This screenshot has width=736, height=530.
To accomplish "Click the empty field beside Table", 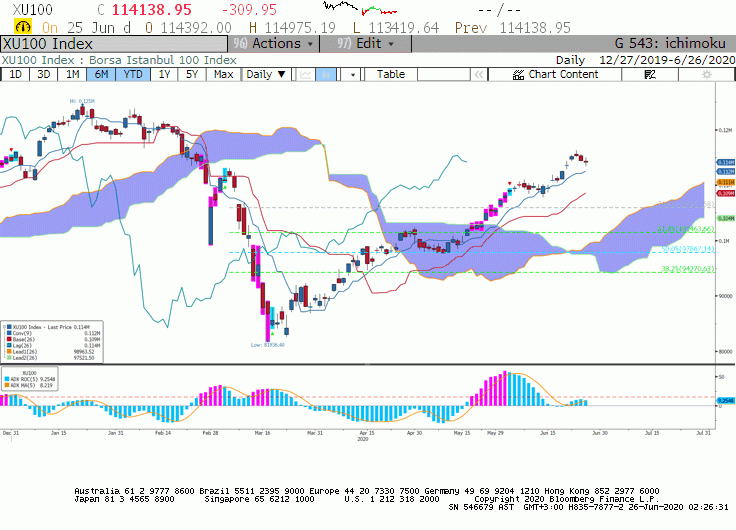I will 444,75.
